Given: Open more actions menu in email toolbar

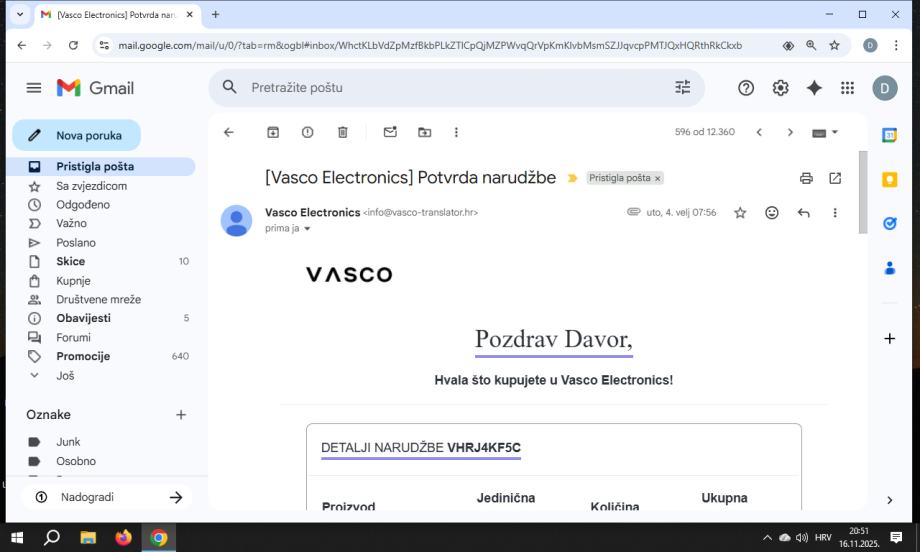Looking at the screenshot, I should [456, 132].
